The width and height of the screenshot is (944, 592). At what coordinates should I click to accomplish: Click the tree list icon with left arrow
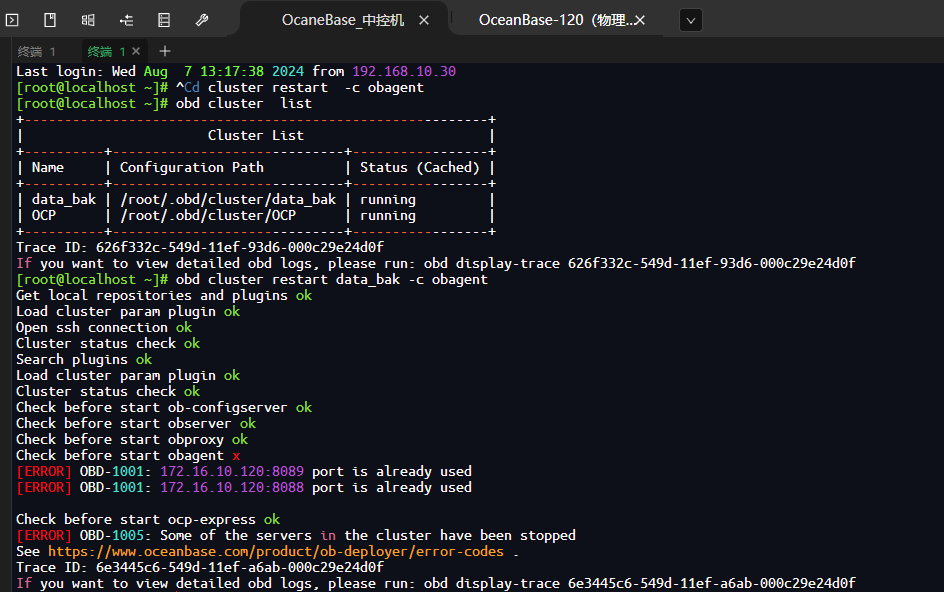(126, 20)
